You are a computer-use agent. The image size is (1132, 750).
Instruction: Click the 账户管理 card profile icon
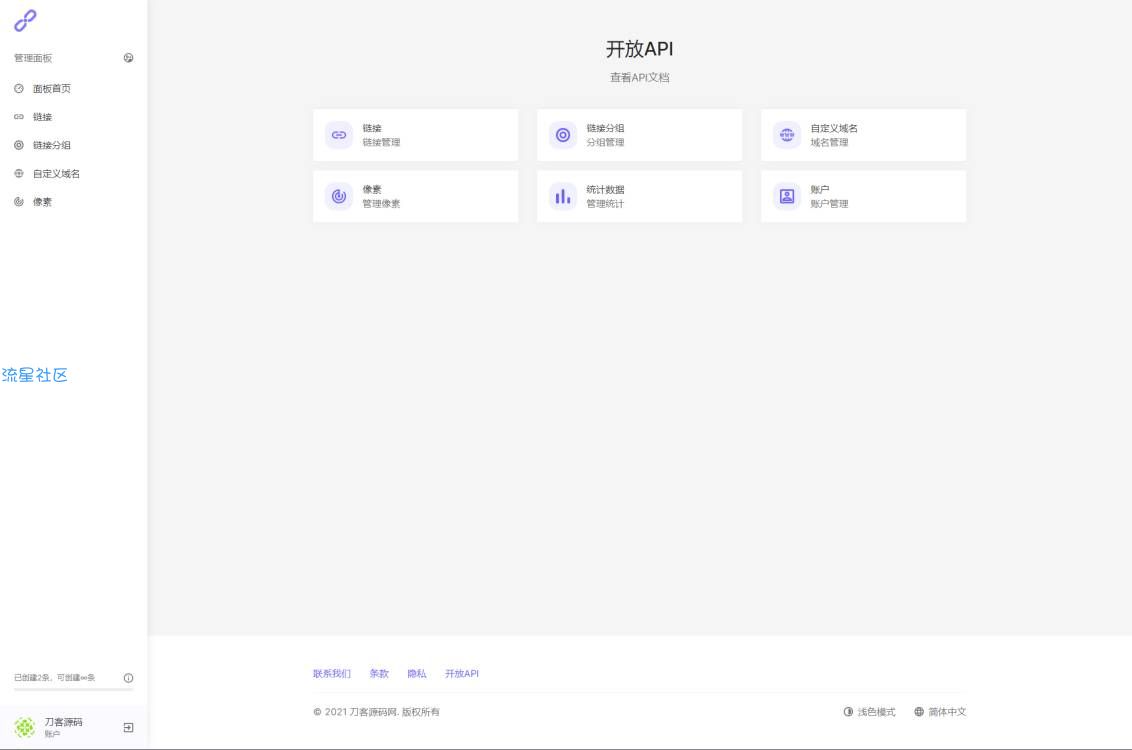point(787,196)
